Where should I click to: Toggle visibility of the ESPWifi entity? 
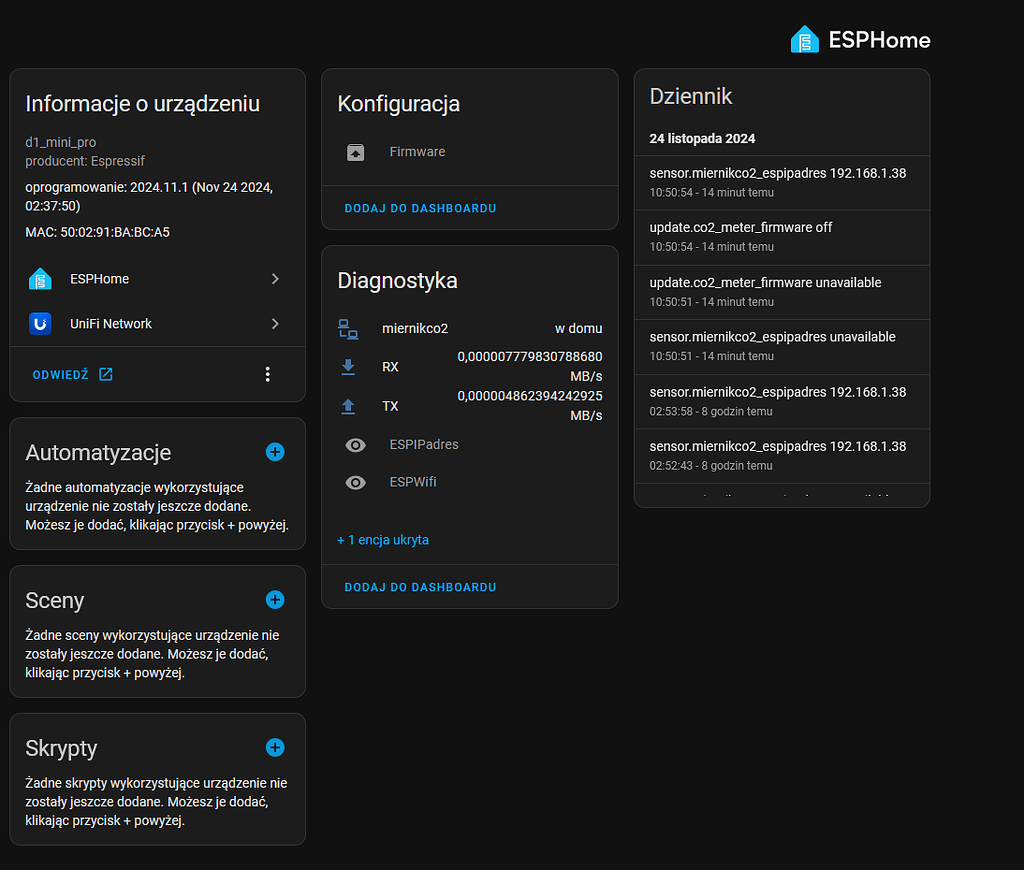point(355,482)
